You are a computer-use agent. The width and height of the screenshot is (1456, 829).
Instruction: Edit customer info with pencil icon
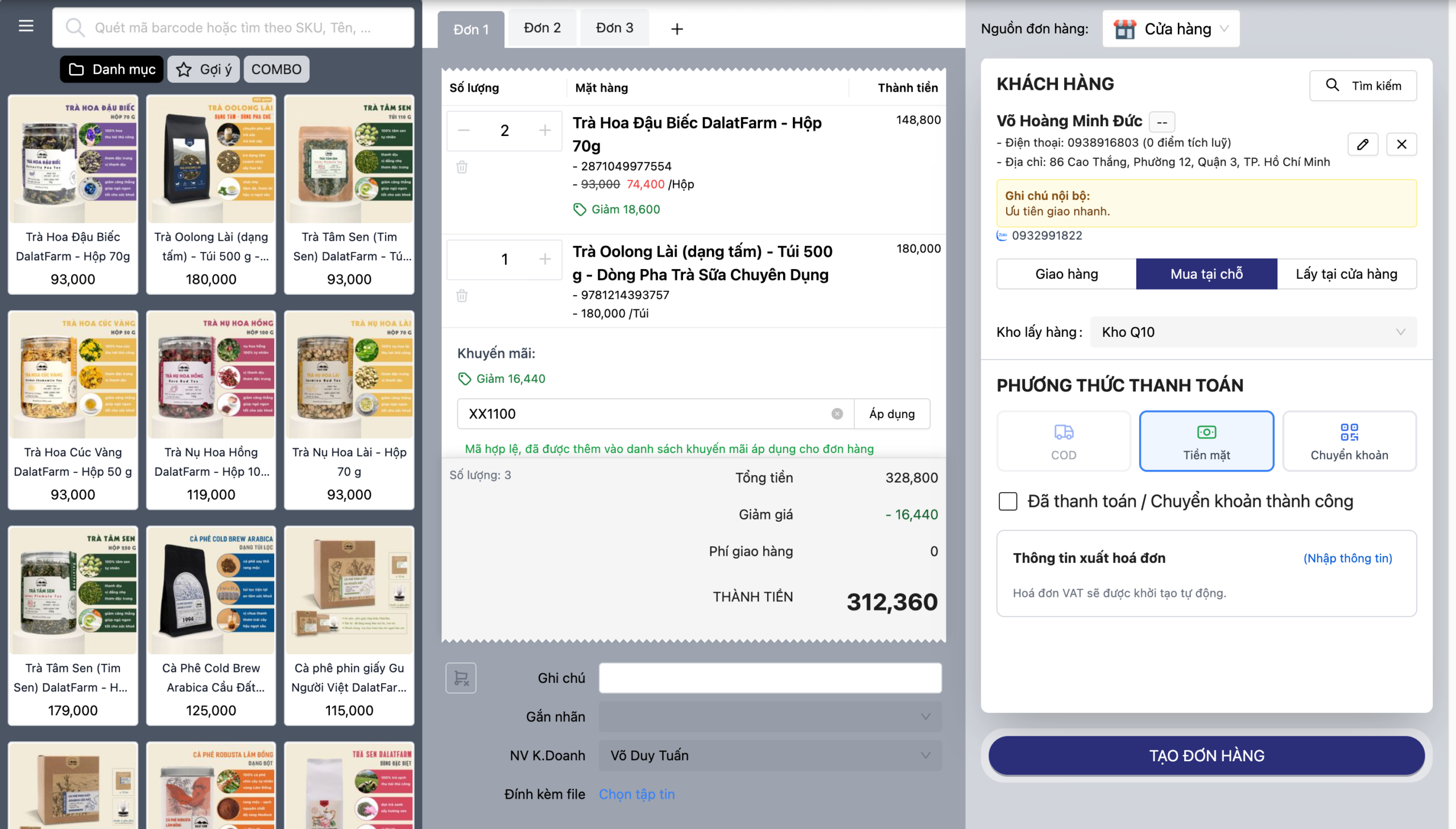pos(1362,145)
